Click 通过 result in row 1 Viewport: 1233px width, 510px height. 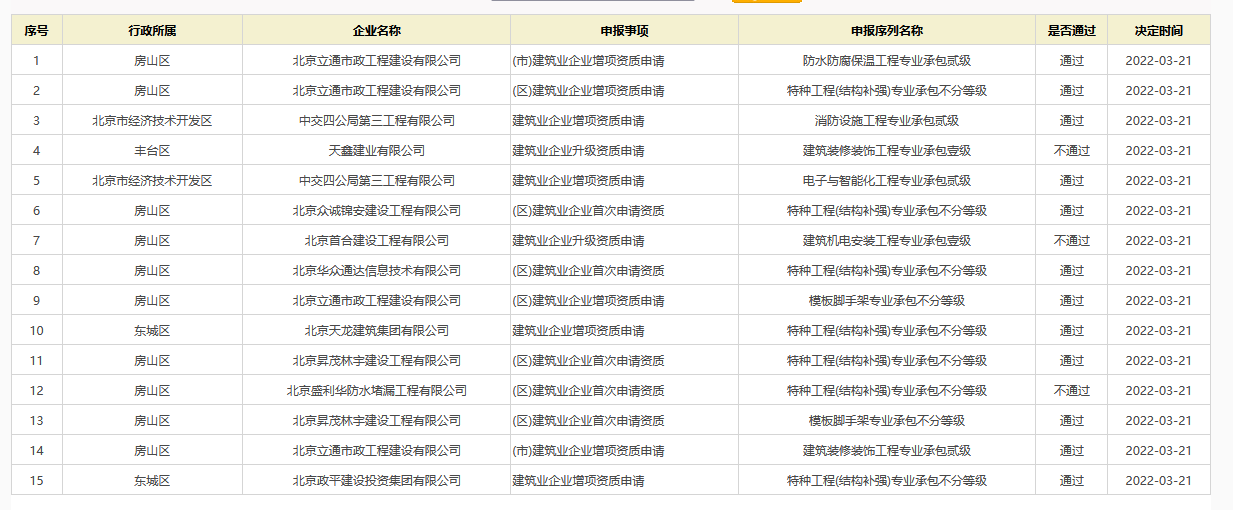(1072, 61)
